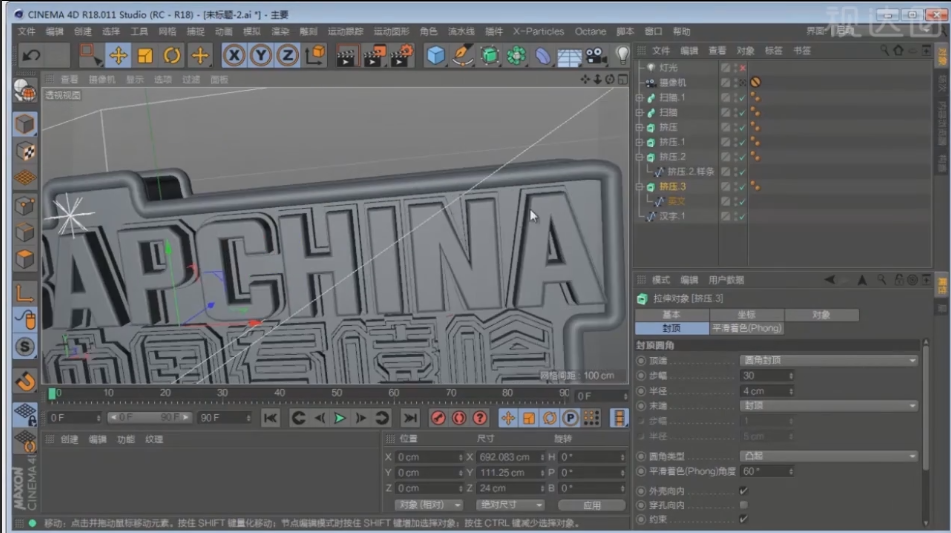Collapse the 挤压.2 object tree node
Image resolution: width=951 pixels, height=533 pixels.
pyautogui.click(x=639, y=156)
